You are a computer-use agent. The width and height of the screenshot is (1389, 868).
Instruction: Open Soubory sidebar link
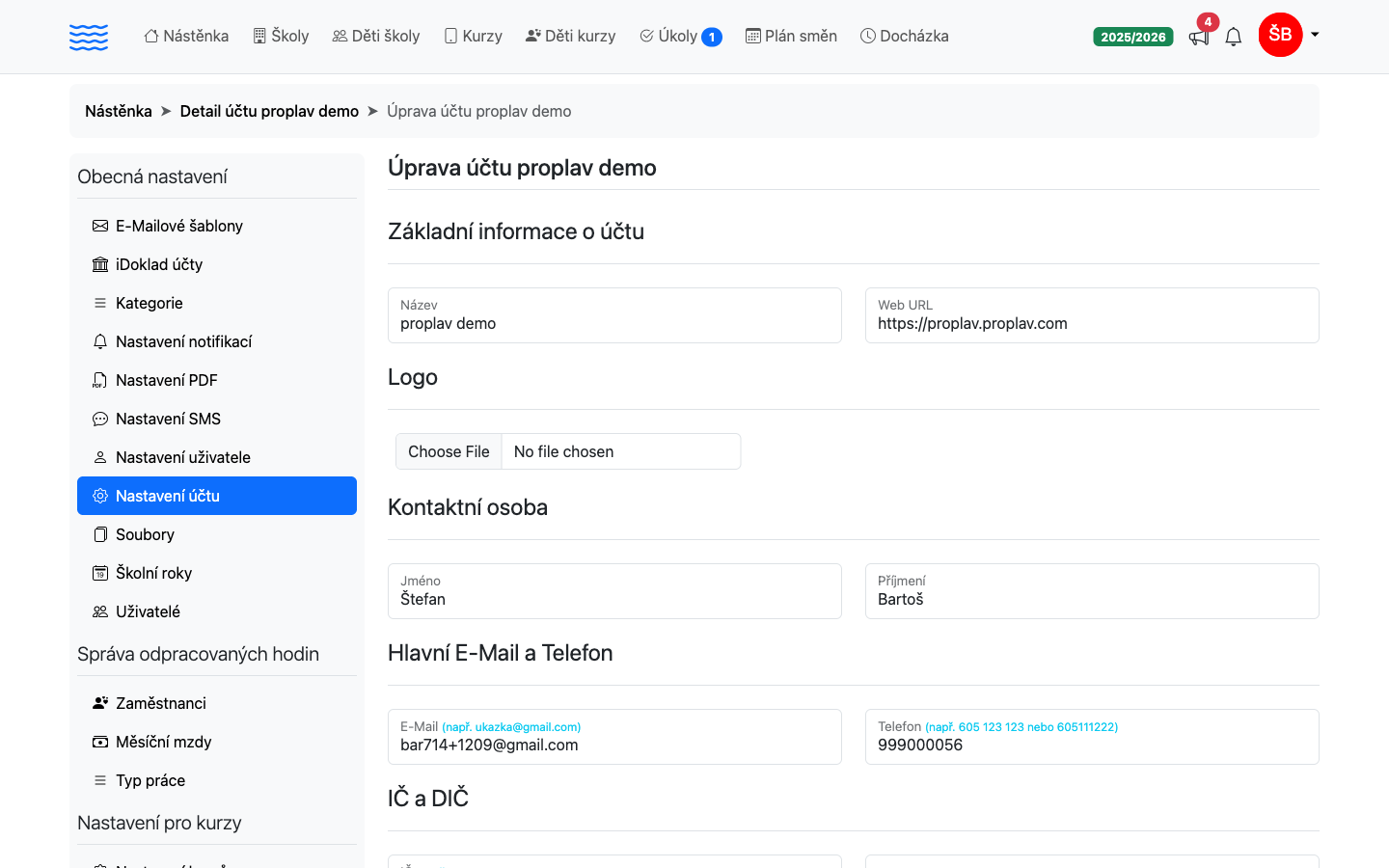coord(217,534)
